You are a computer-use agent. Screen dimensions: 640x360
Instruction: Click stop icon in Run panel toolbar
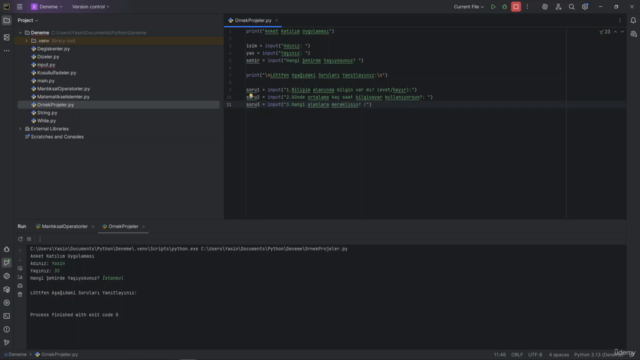[x=29, y=239]
